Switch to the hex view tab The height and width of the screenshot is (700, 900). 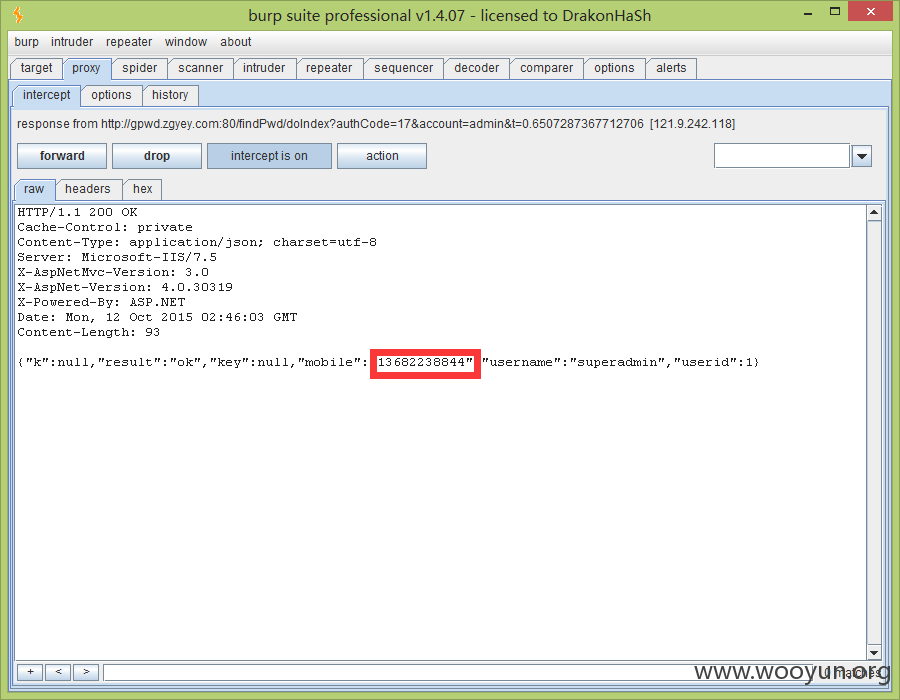pos(143,189)
